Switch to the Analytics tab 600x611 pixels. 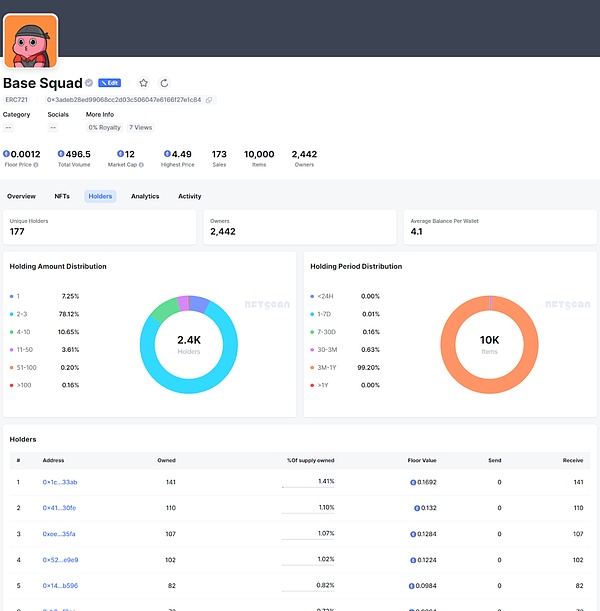click(145, 196)
